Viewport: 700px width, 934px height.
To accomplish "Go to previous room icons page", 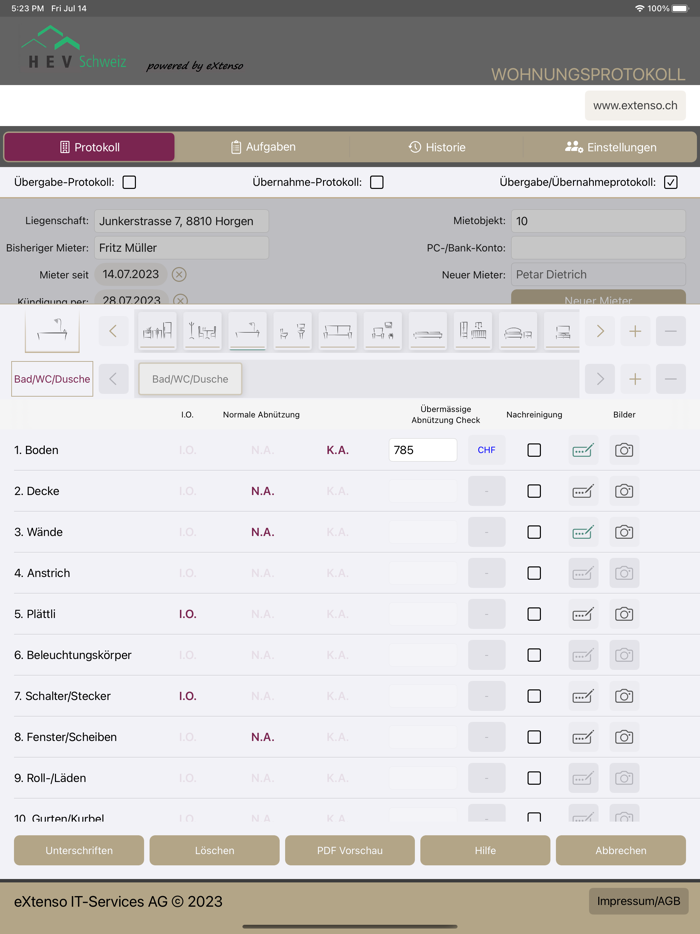I will click(113, 331).
